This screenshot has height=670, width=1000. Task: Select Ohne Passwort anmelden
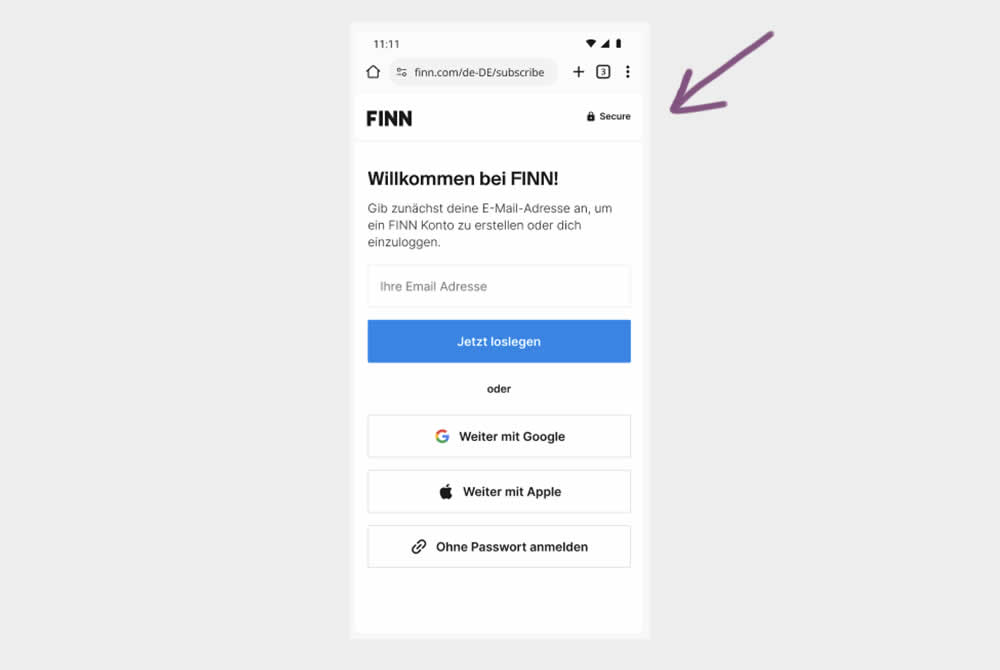point(499,546)
